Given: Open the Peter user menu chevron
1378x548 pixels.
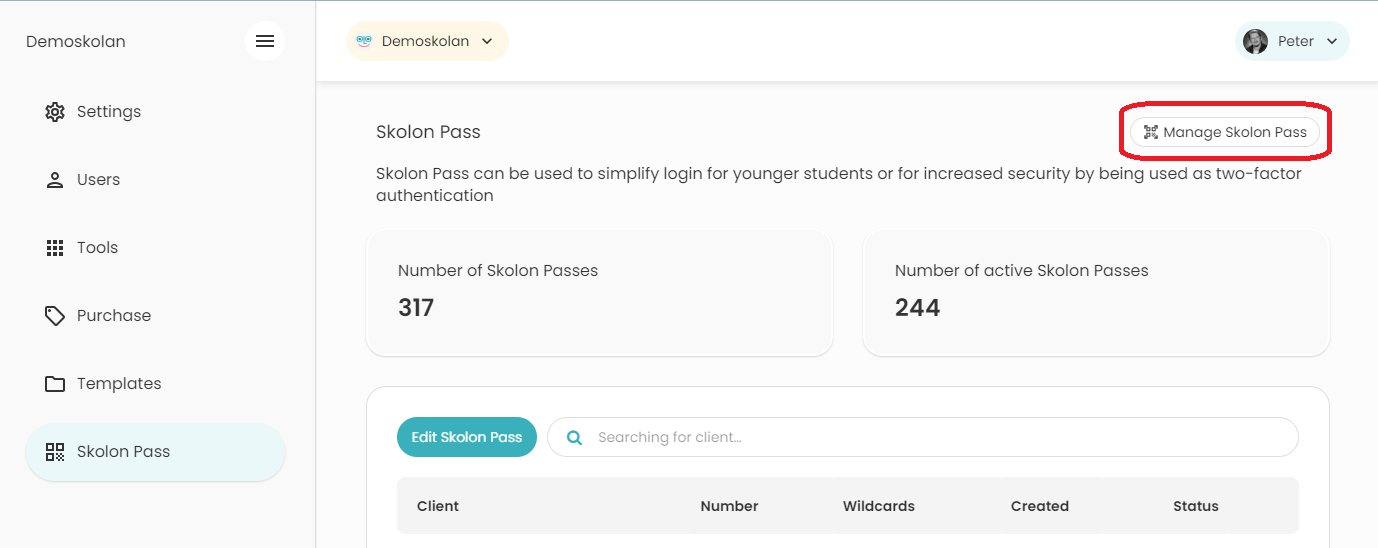Looking at the screenshot, I should 1332,41.
